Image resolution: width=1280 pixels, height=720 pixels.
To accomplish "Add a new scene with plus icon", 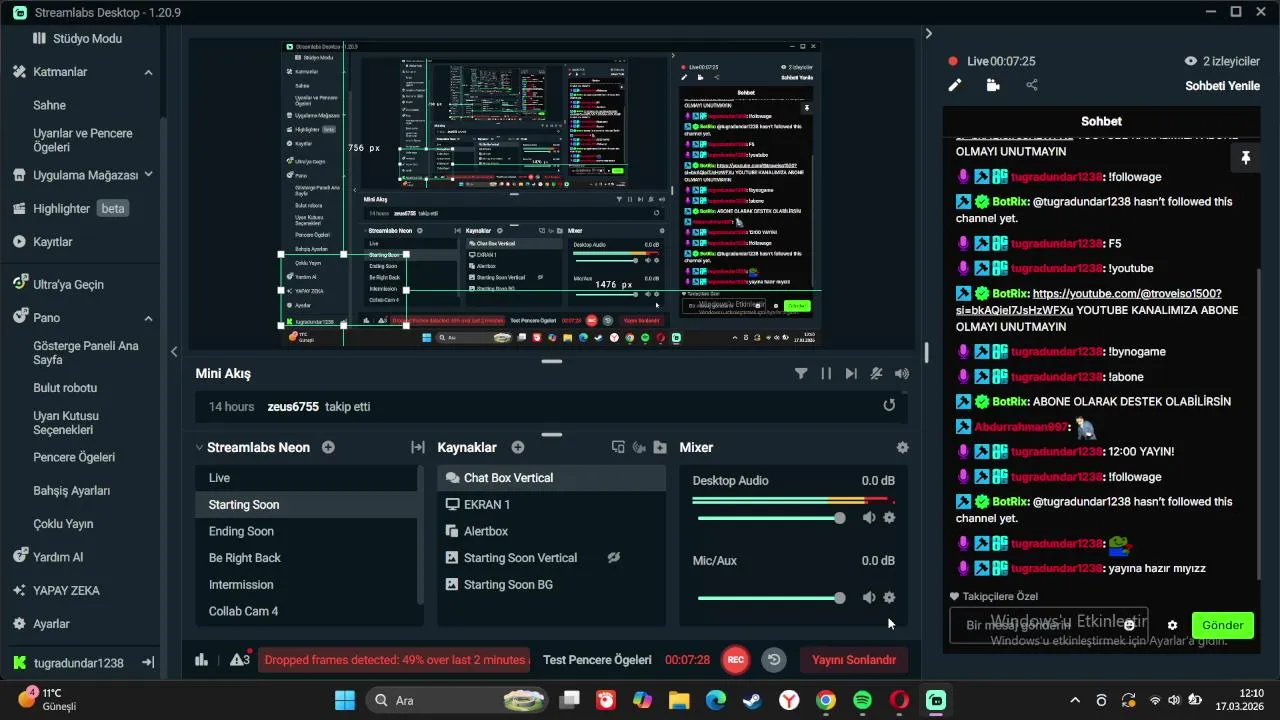I will (328, 447).
